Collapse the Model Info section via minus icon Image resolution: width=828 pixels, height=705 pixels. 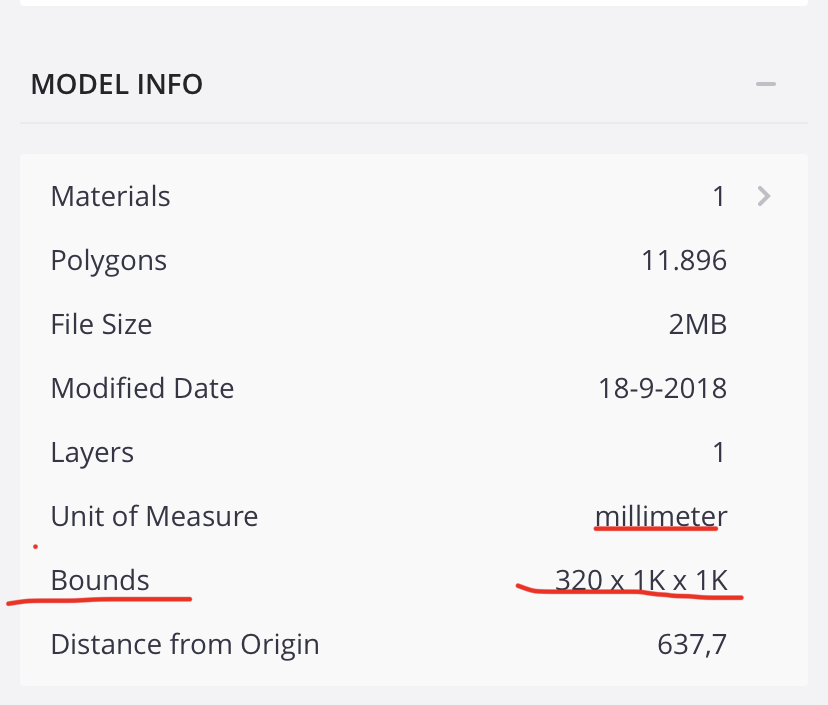765,84
